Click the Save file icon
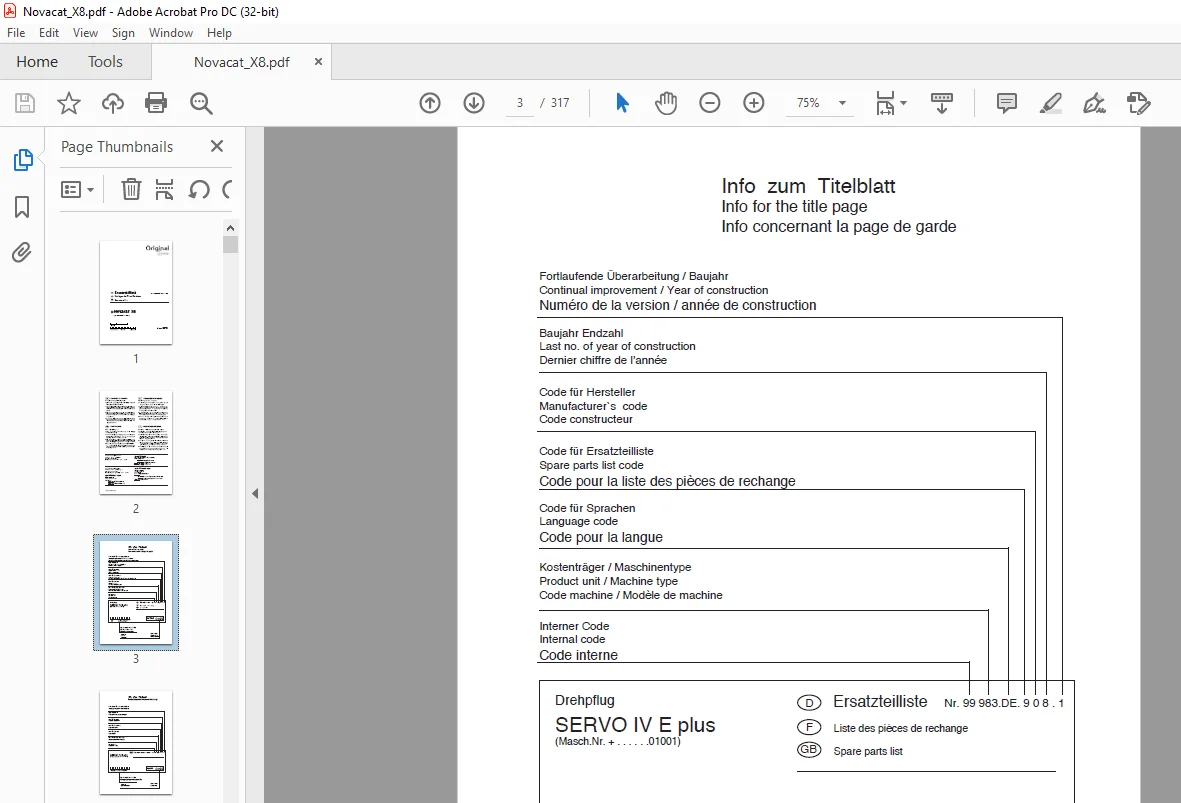This screenshot has height=803, width=1181. coord(25,103)
